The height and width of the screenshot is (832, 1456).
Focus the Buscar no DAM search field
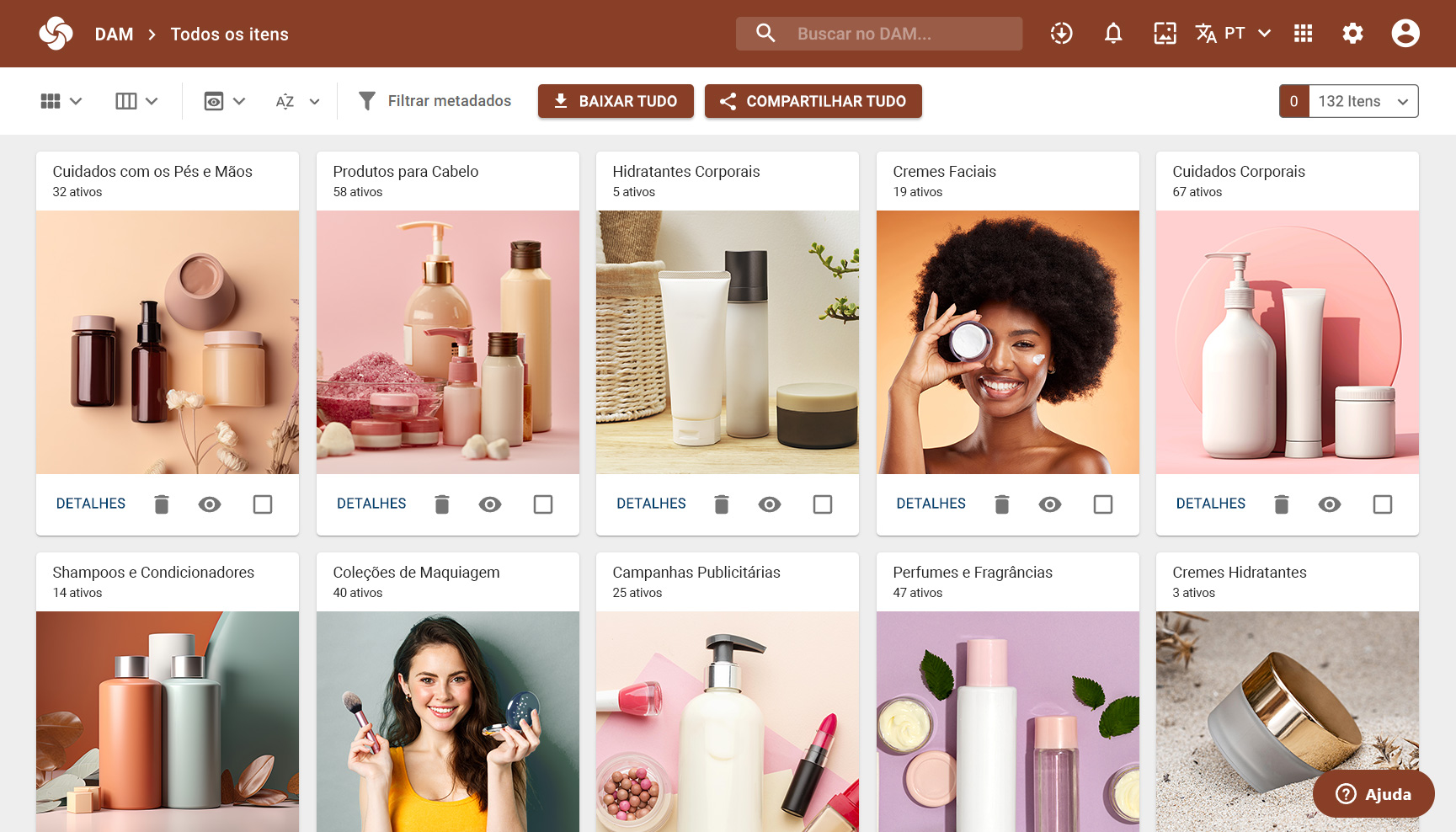pos(879,34)
